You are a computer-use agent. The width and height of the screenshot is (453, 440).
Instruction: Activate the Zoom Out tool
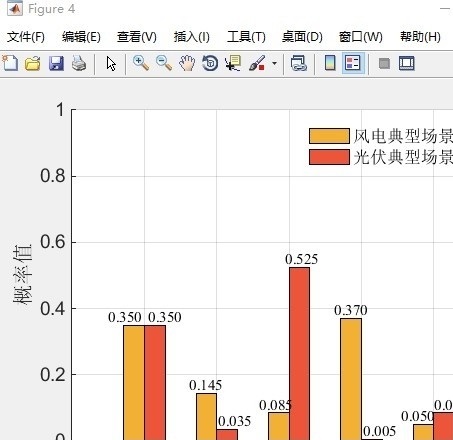click(164, 63)
